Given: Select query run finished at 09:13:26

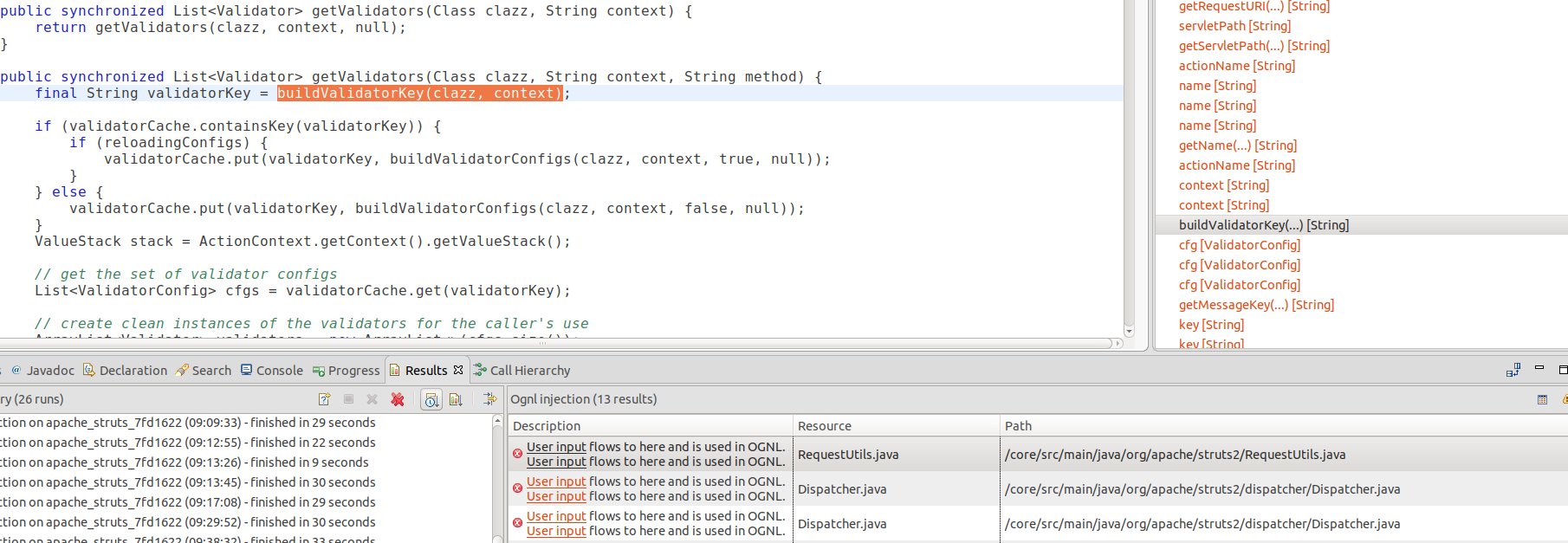Looking at the screenshot, I should [x=188, y=462].
